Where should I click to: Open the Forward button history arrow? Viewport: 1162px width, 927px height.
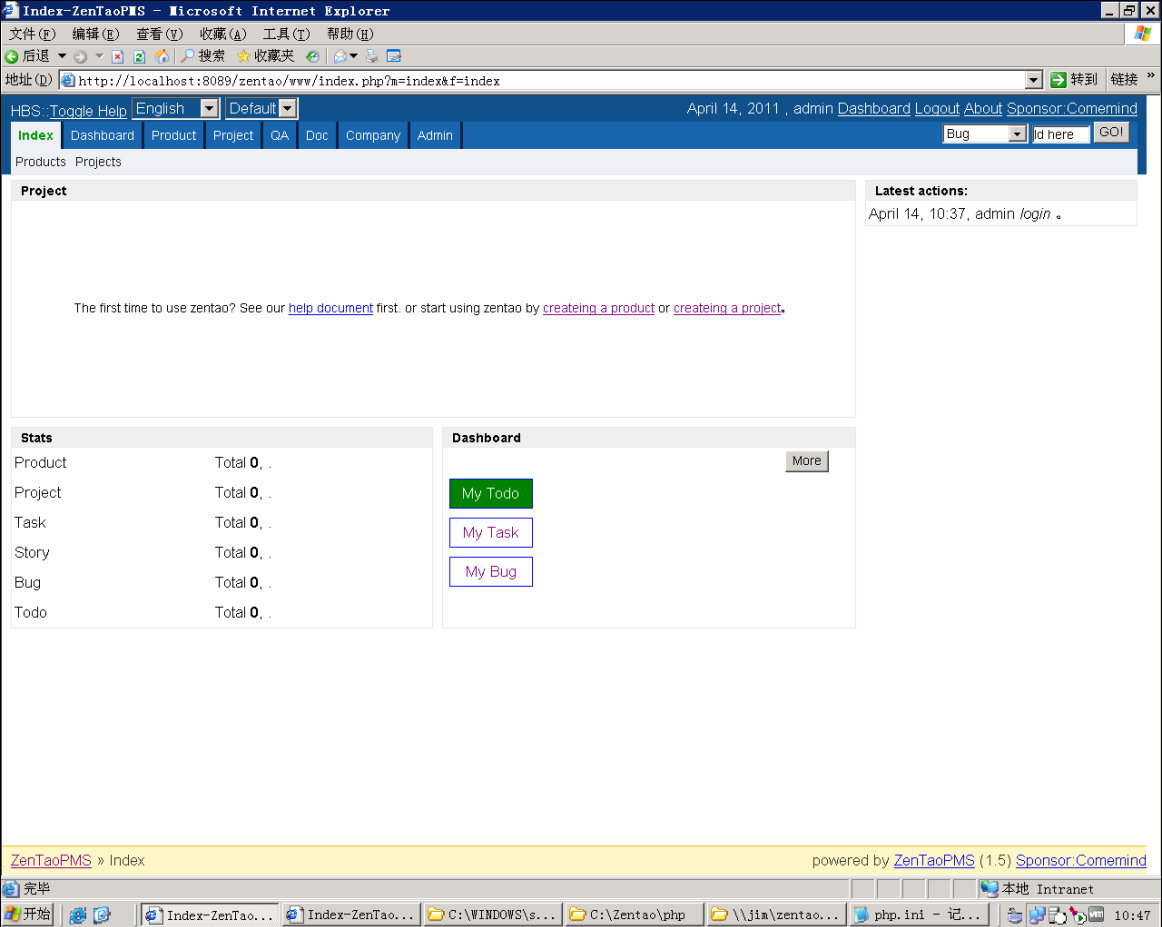click(99, 56)
